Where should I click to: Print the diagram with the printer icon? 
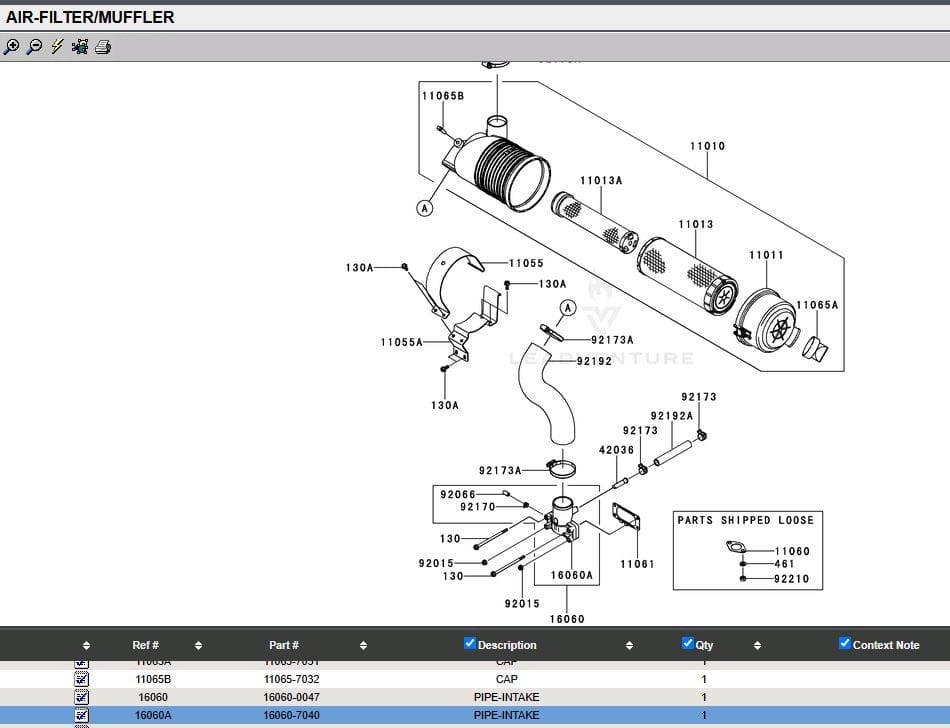pyautogui.click(x=103, y=46)
